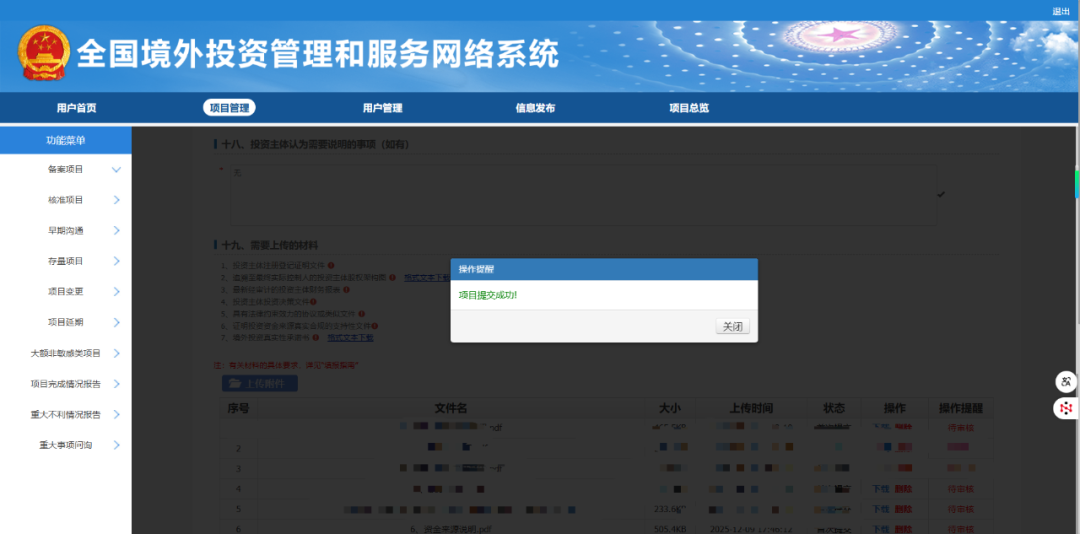Go to 用户首页 in top navigation
This screenshot has width=1080, height=534.
[x=76, y=108]
